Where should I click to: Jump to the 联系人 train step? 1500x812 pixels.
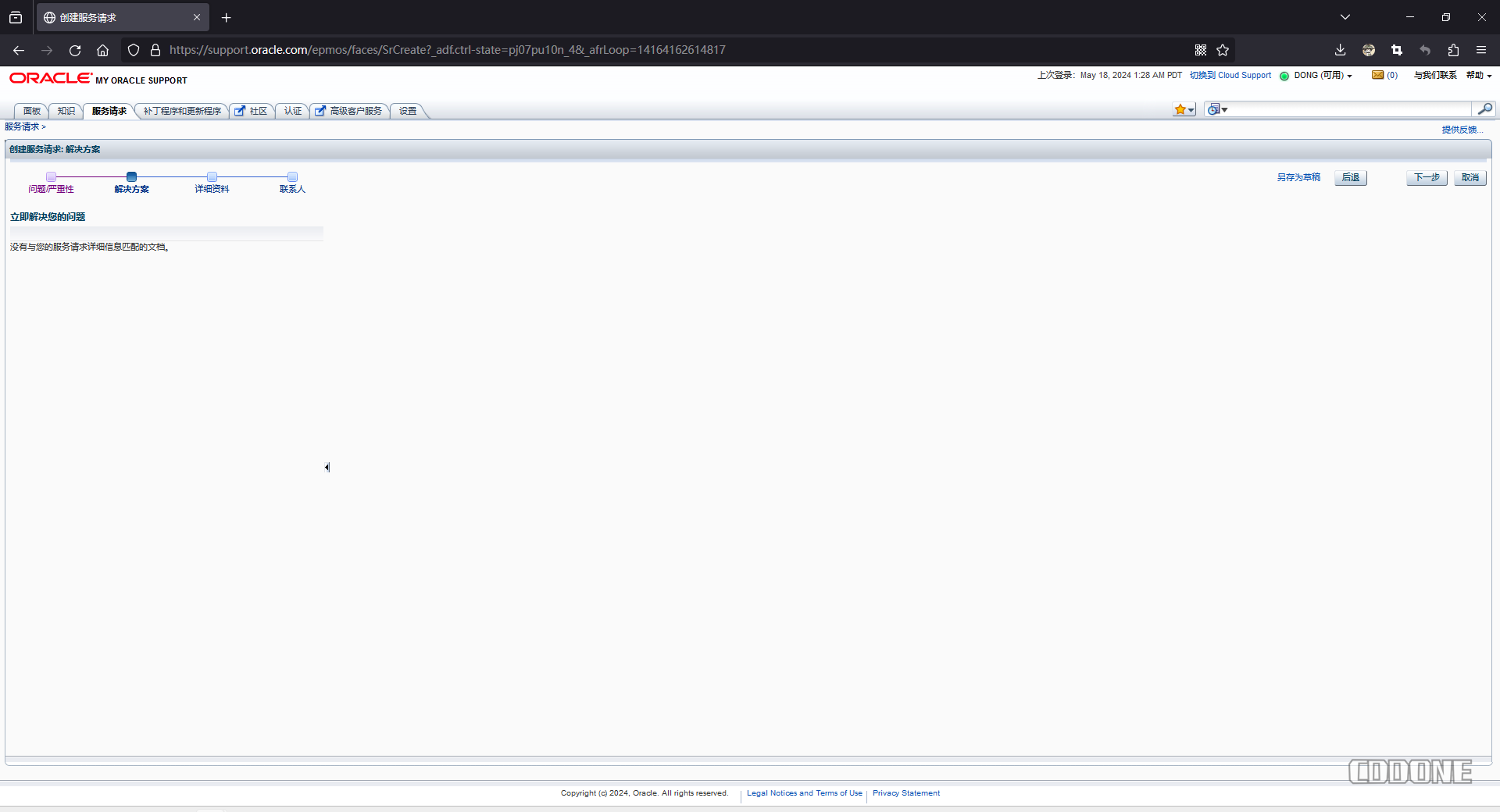coord(292,183)
